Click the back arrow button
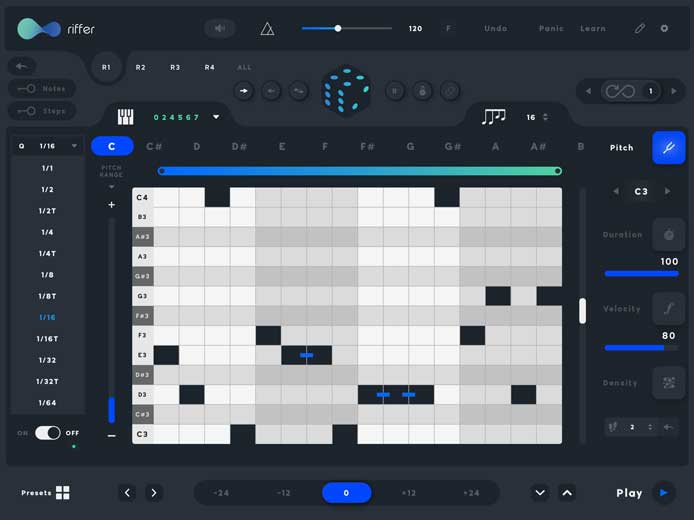This screenshot has height=520, width=694. pyautogui.click(x=22, y=66)
